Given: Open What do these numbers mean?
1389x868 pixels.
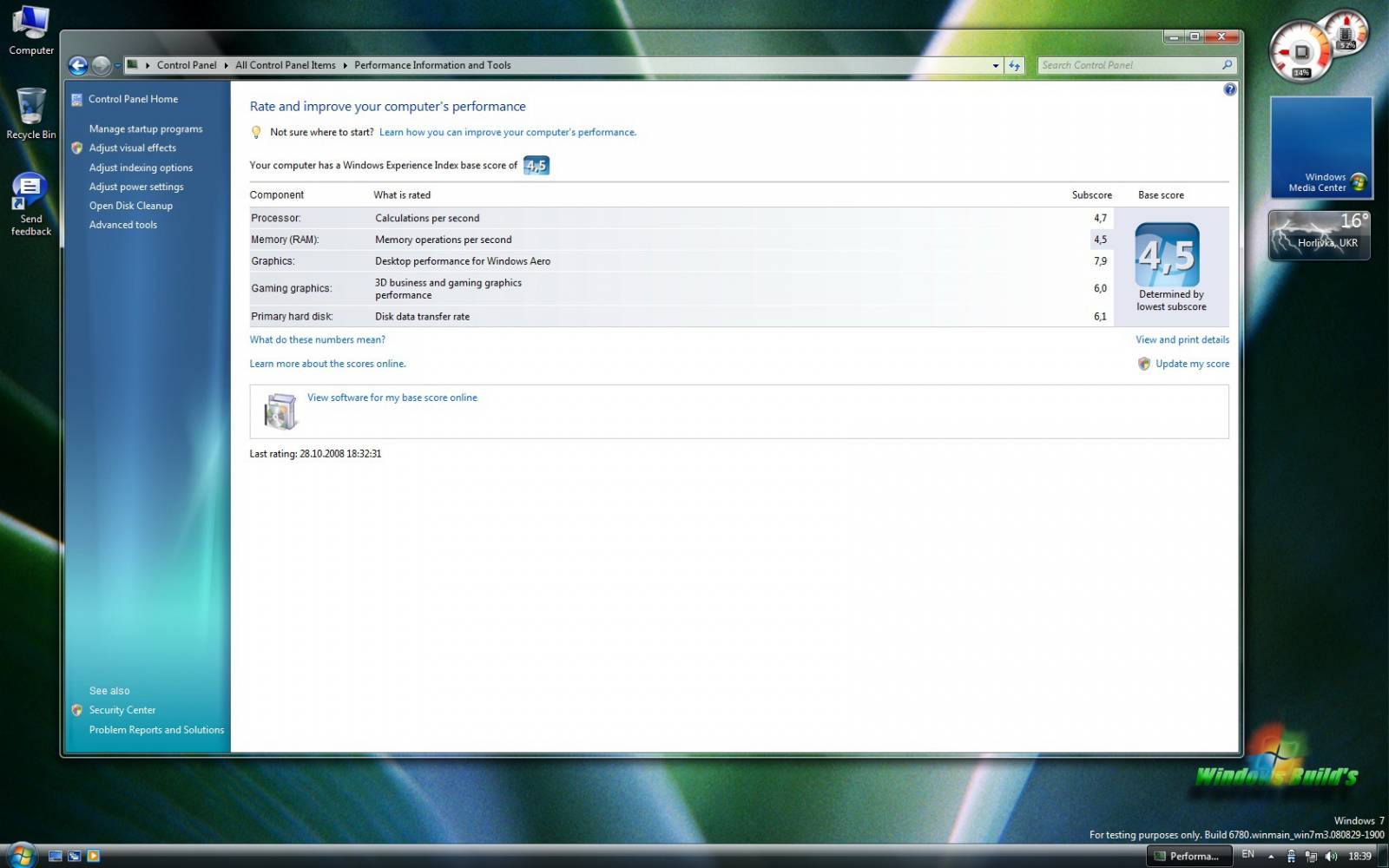Looking at the screenshot, I should click(x=318, y=339).
